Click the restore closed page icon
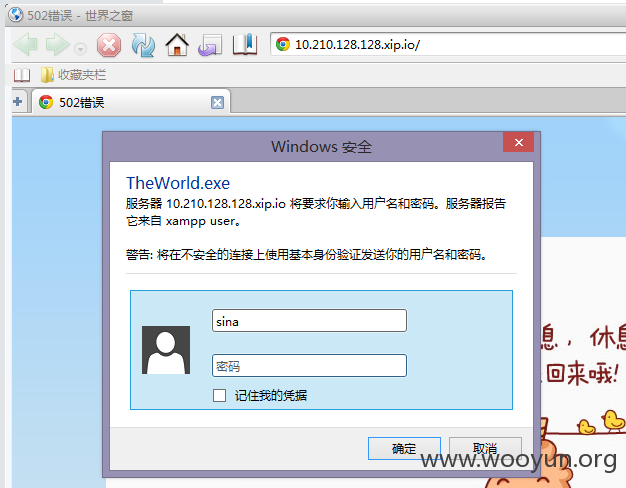Image resolution: width=626 pixels, height=488 pixels. 210,45
